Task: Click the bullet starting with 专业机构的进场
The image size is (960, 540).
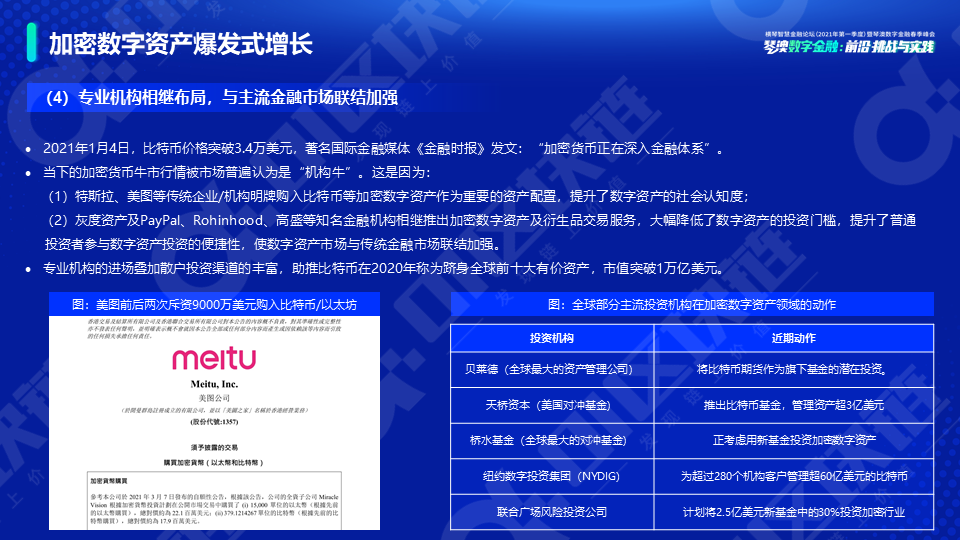Action: (x=384, y=268)
